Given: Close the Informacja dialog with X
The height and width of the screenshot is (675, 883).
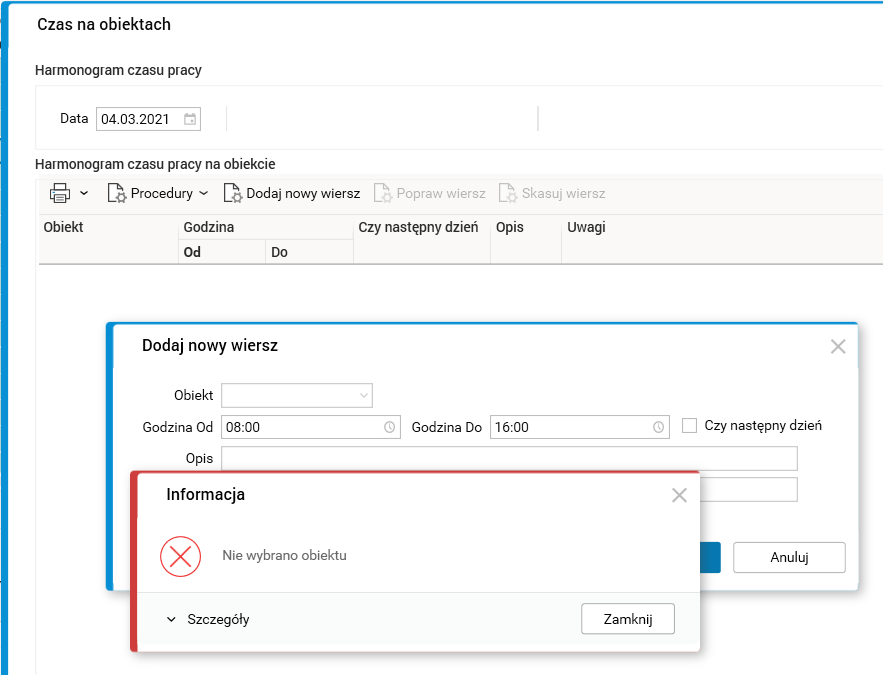Looking at the screenshot, I should coord(679,495).
